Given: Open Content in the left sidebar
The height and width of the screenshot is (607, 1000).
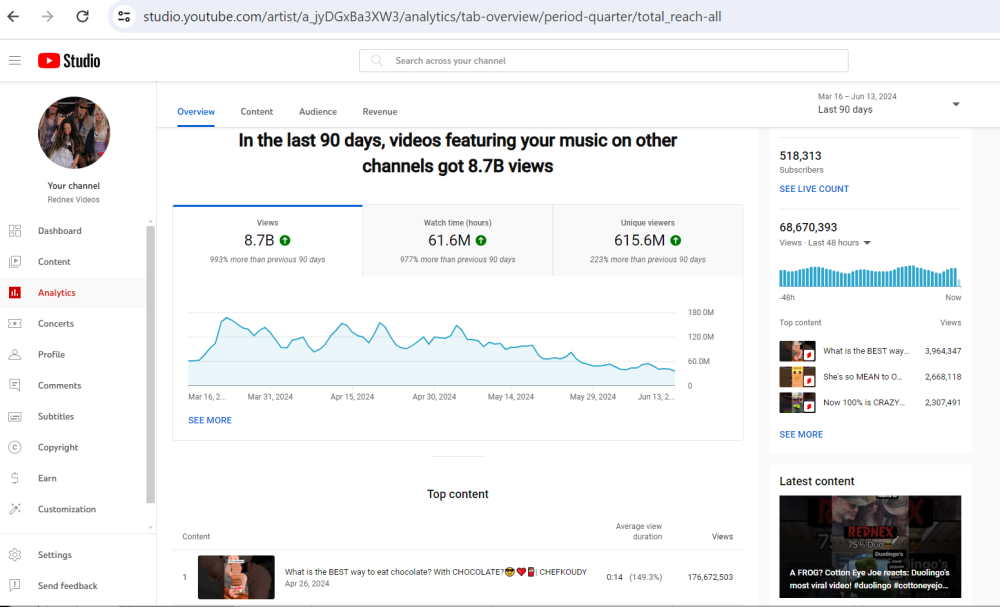Looking at the screenshot, I should pos(73,261).
